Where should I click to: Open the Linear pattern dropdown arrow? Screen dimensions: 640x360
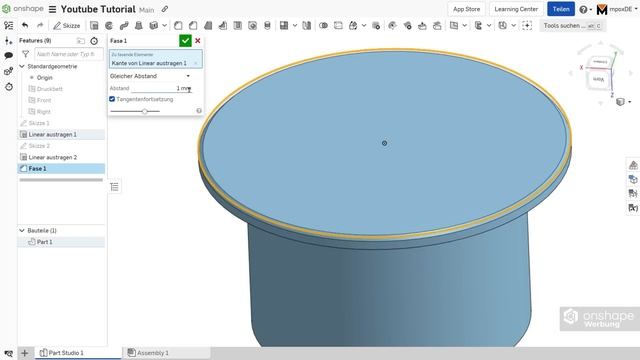pyautogui.click(x=295, y=26)
